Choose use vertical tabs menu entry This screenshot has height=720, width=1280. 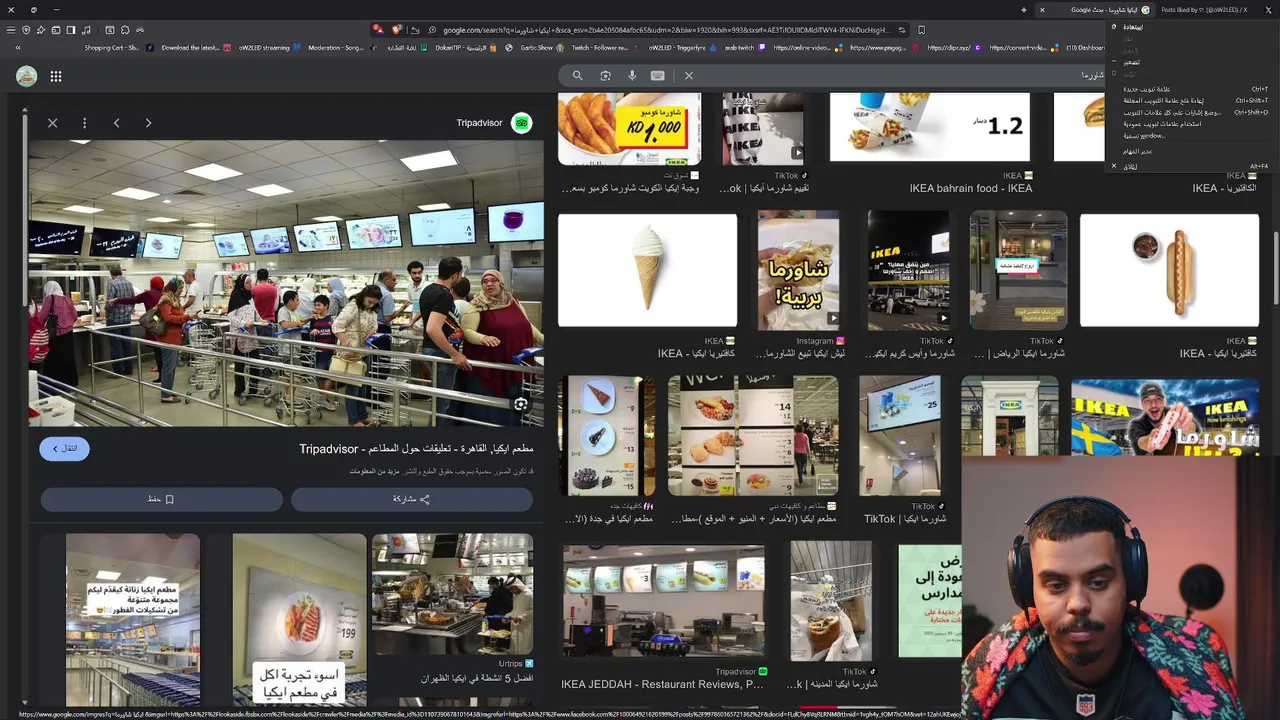tap(1190, 124)
